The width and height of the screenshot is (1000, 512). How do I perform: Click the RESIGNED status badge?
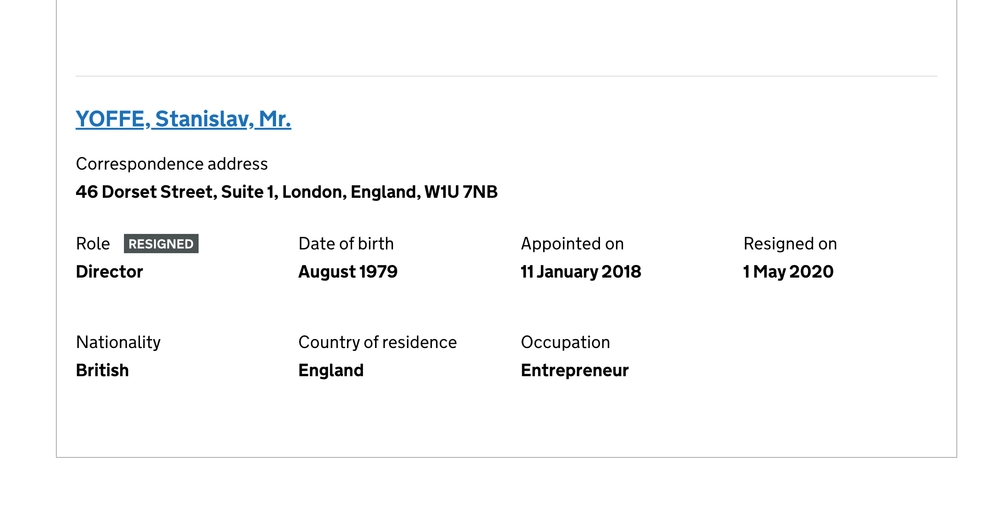click(x=161, y=244)
